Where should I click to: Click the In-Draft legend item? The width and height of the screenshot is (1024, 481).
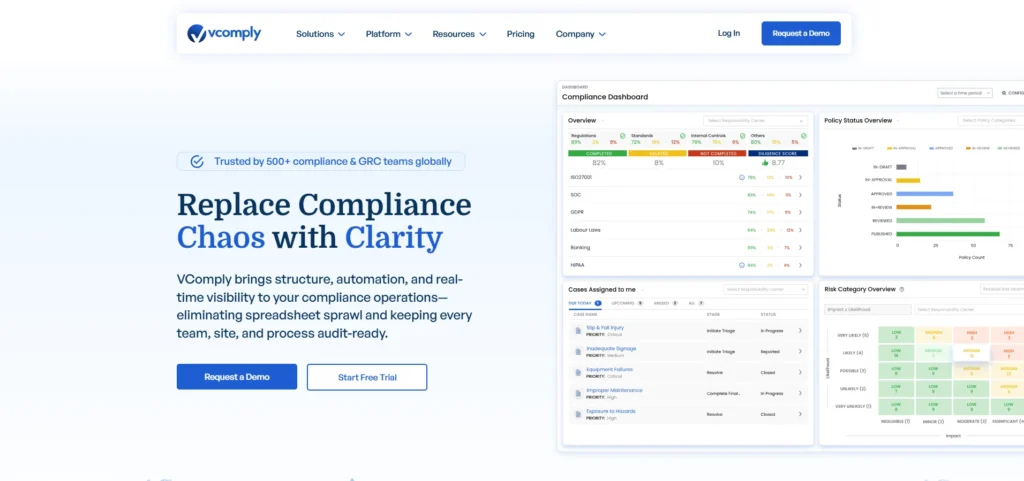click(863, 148)
